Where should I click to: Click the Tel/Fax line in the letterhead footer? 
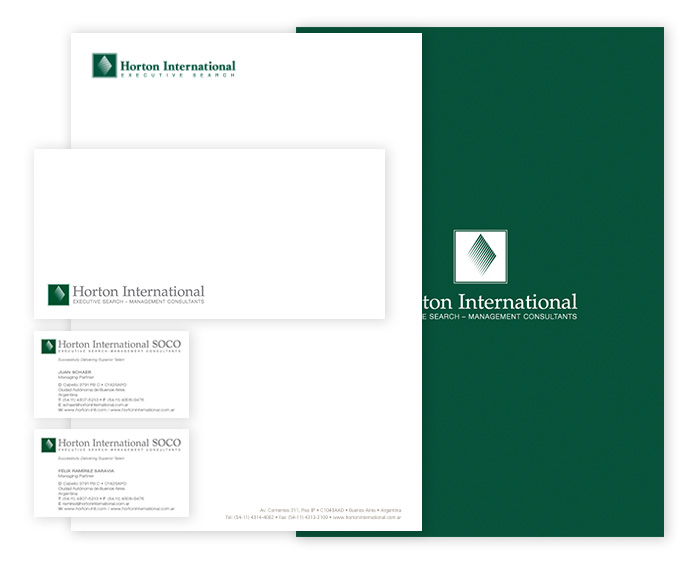pyautogui.click(x=313, y=517)
